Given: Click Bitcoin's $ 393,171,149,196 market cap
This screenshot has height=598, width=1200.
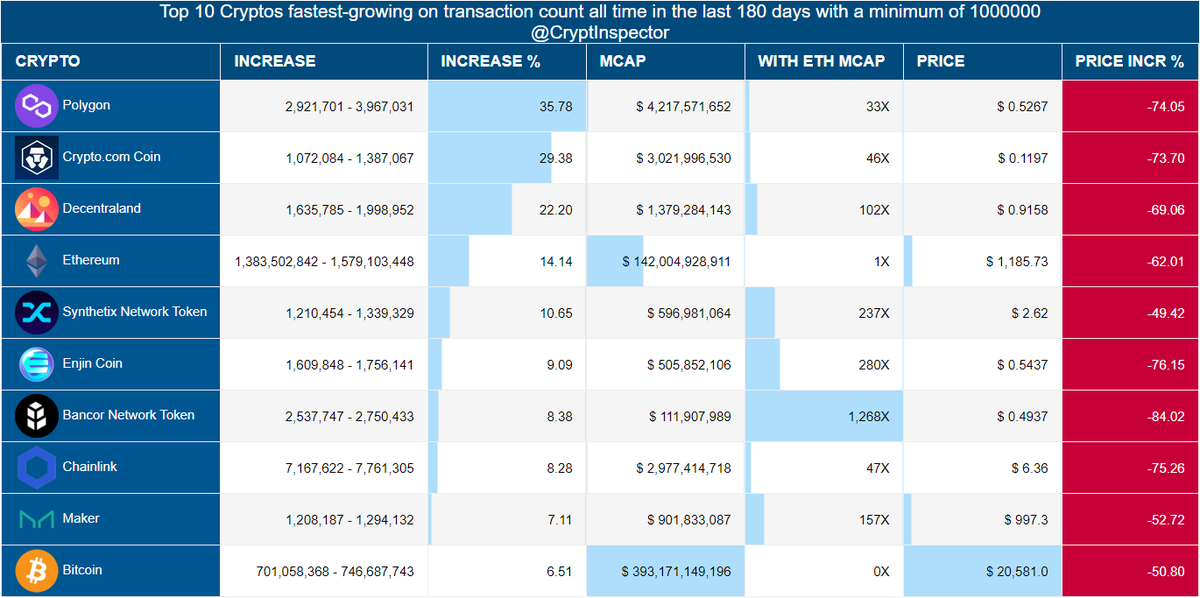Looking at the screenshot, I should 666,571.
